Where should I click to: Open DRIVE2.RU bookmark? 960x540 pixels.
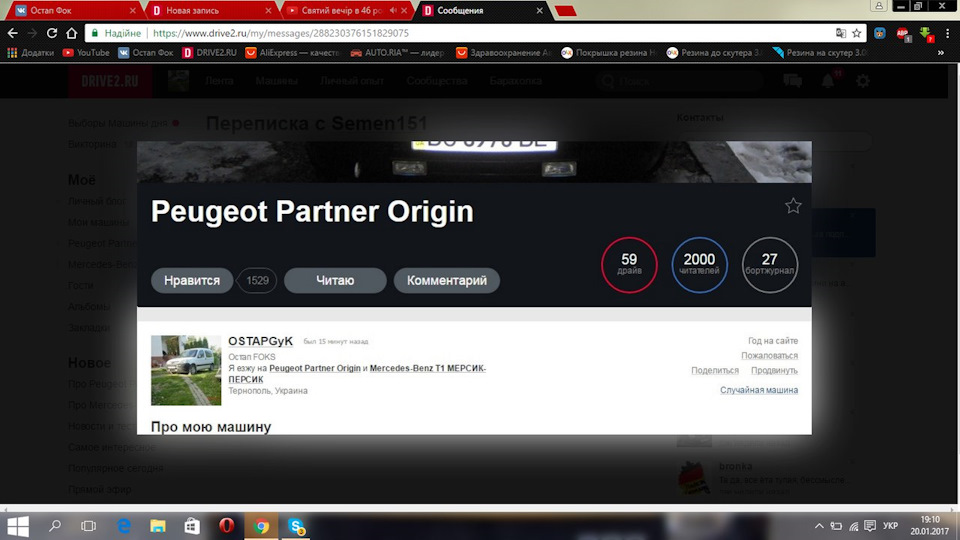[209, 53]
